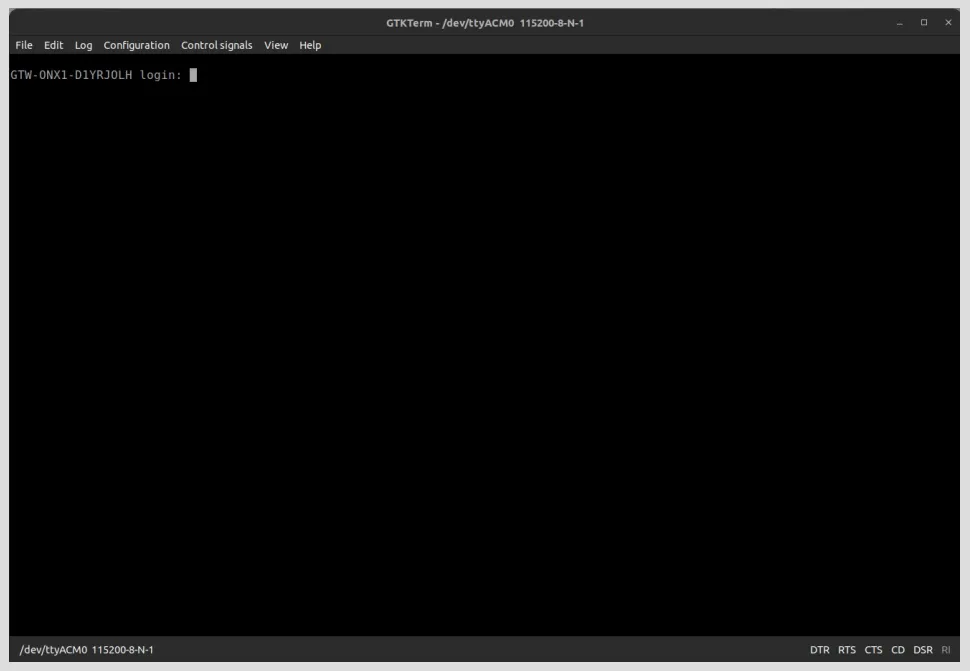Click the DSR signal indicator
The height and width of the screenshot is (671, 970).
tap(923, 650)
